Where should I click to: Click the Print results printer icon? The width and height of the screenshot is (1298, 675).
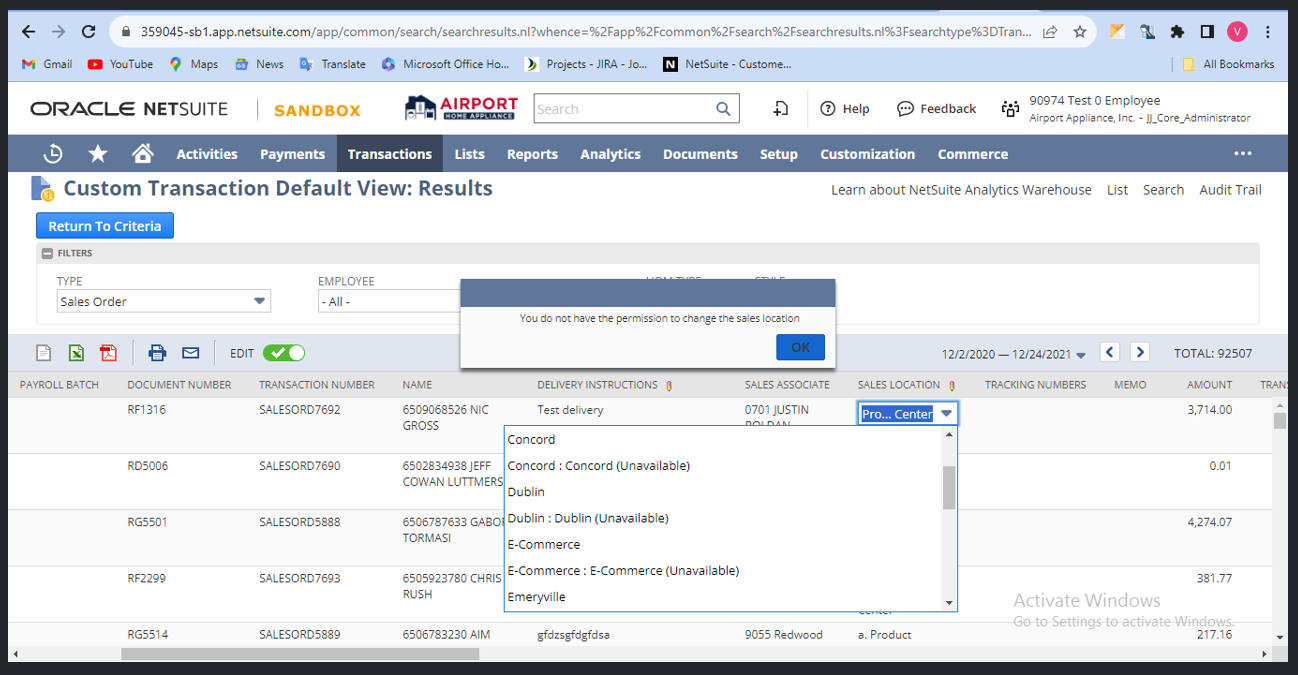pyautogui.click(x=157, y=353)
